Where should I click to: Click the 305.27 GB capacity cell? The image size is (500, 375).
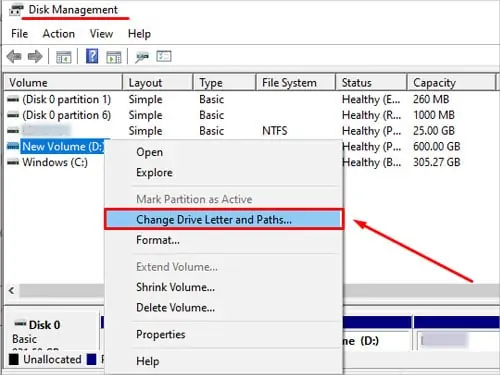tap(437, 162)
